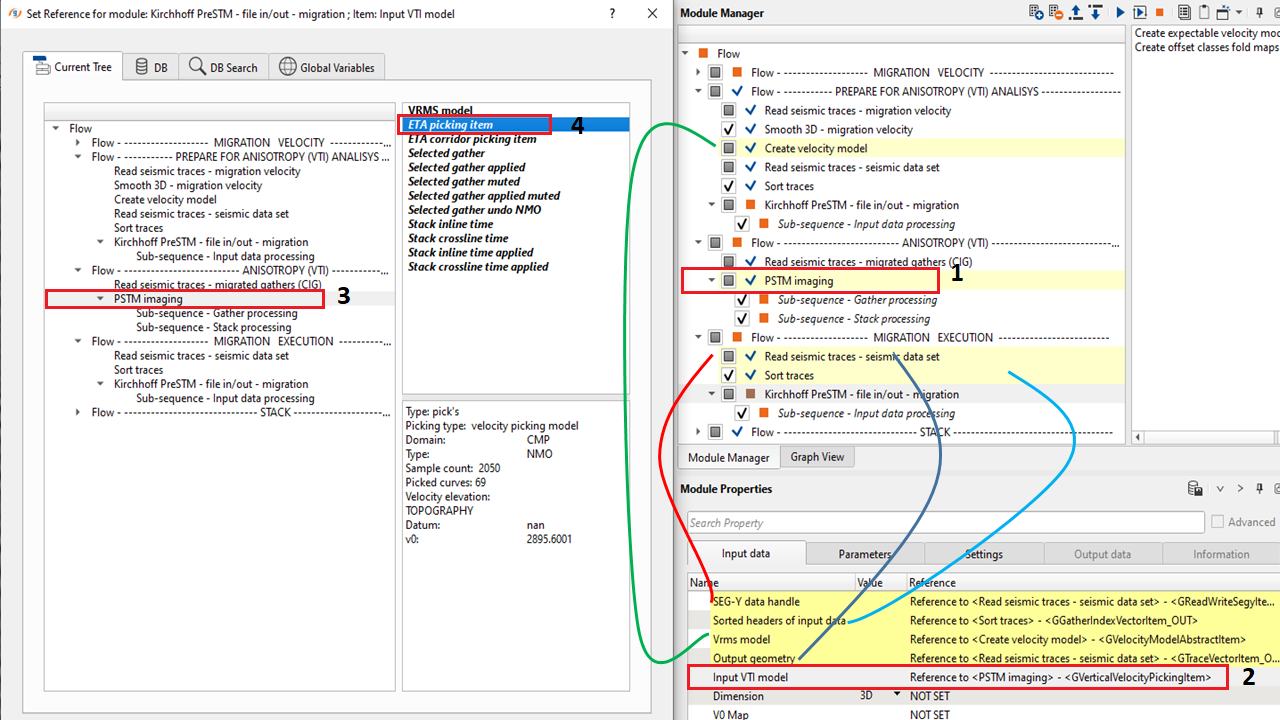
Task: Click the paste clipboard icon in Module Manager
Action: point(1204,13)
